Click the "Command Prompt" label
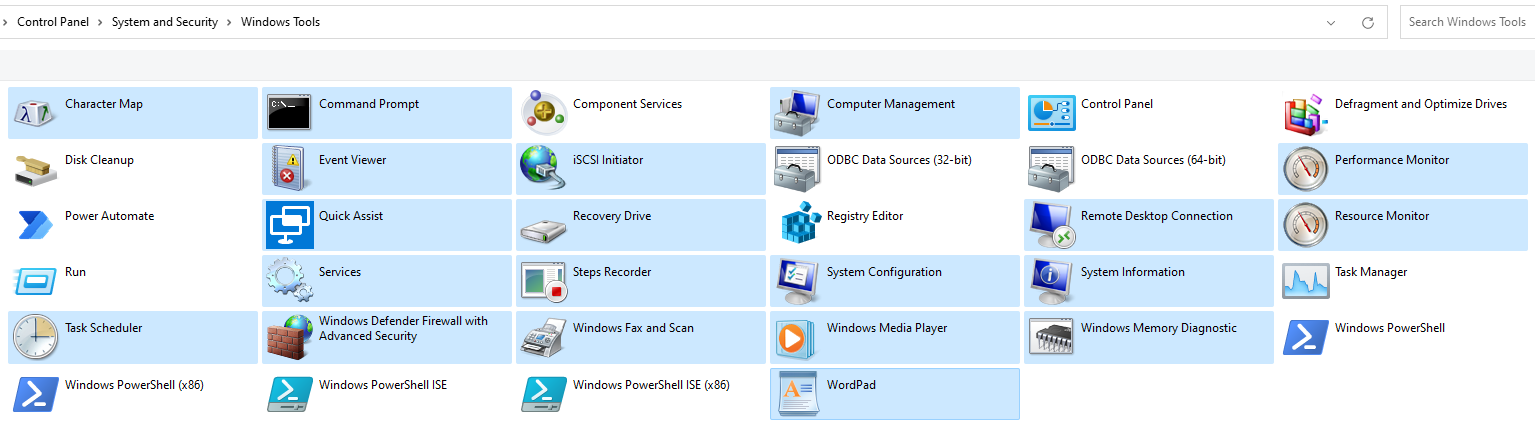The image size is (1535, 426). 369,104
